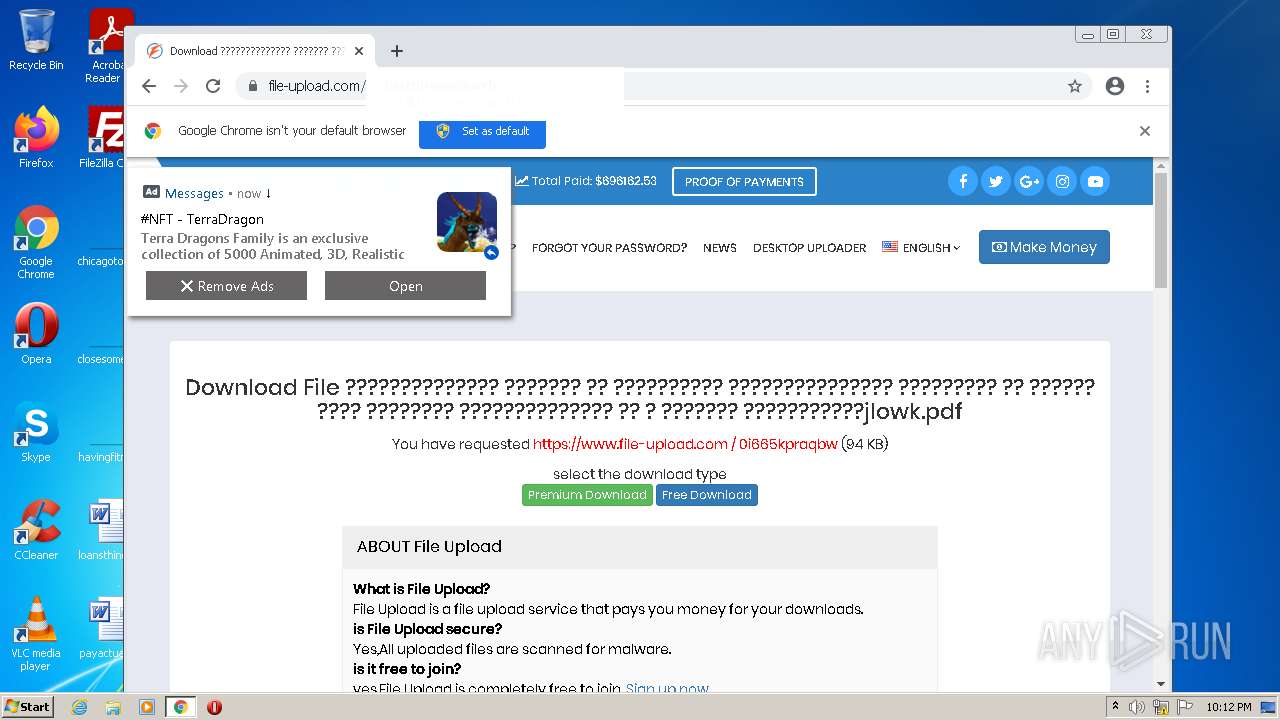
Task: Click the Messages ad source label
Action: (194, 193)
